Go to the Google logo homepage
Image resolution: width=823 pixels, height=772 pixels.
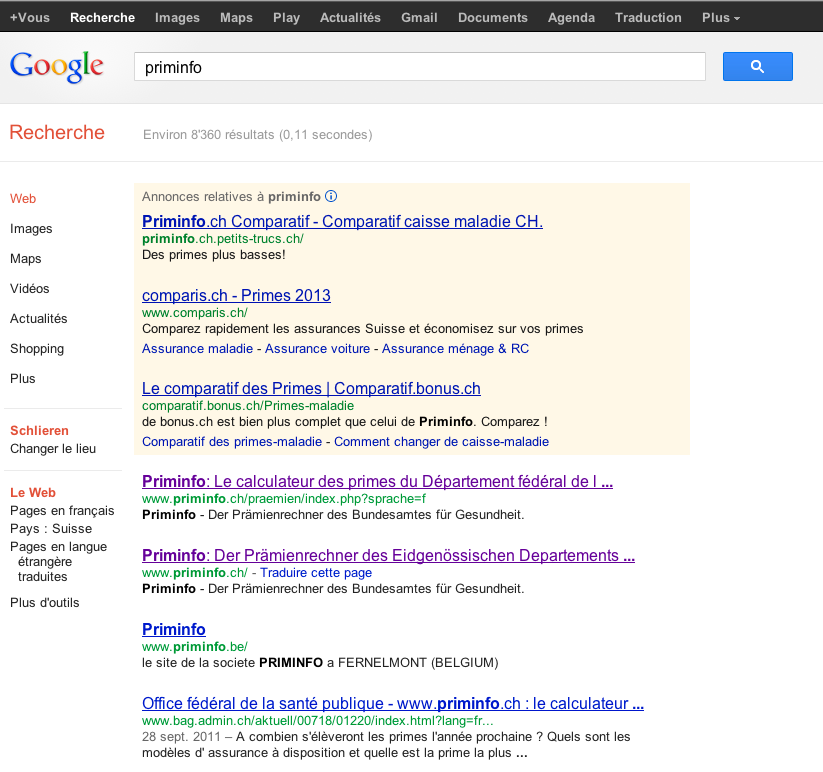pos(57,67)
